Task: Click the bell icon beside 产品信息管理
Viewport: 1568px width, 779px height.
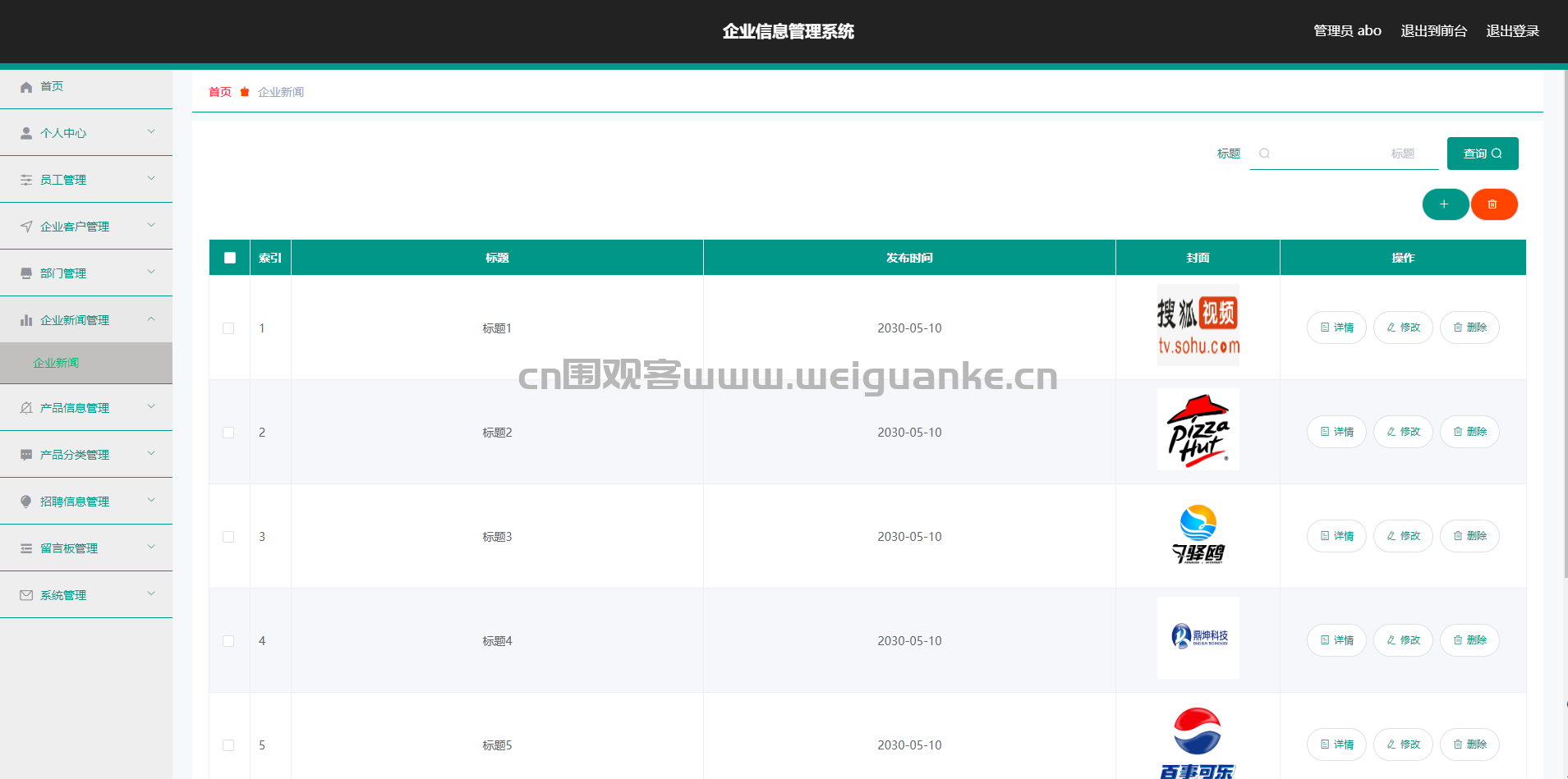Action: (26, 408)
